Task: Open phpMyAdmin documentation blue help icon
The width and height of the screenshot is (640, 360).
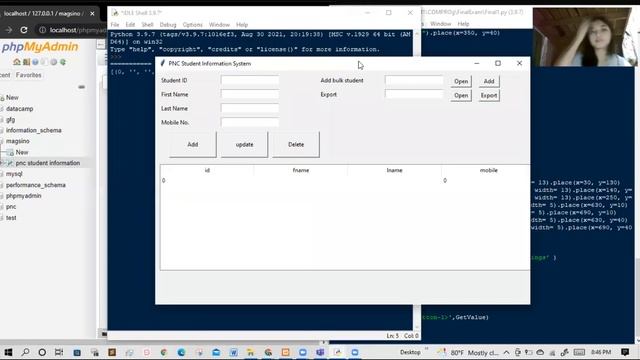Action: [x=36, y=62]
